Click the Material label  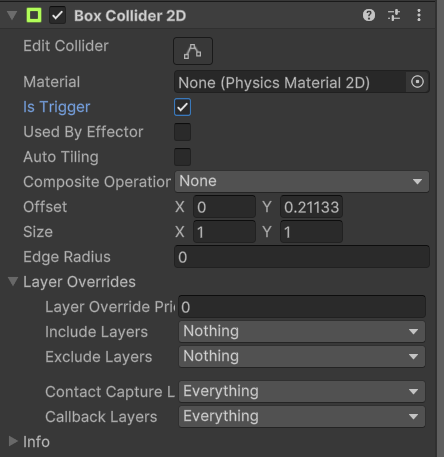(52, 82)
